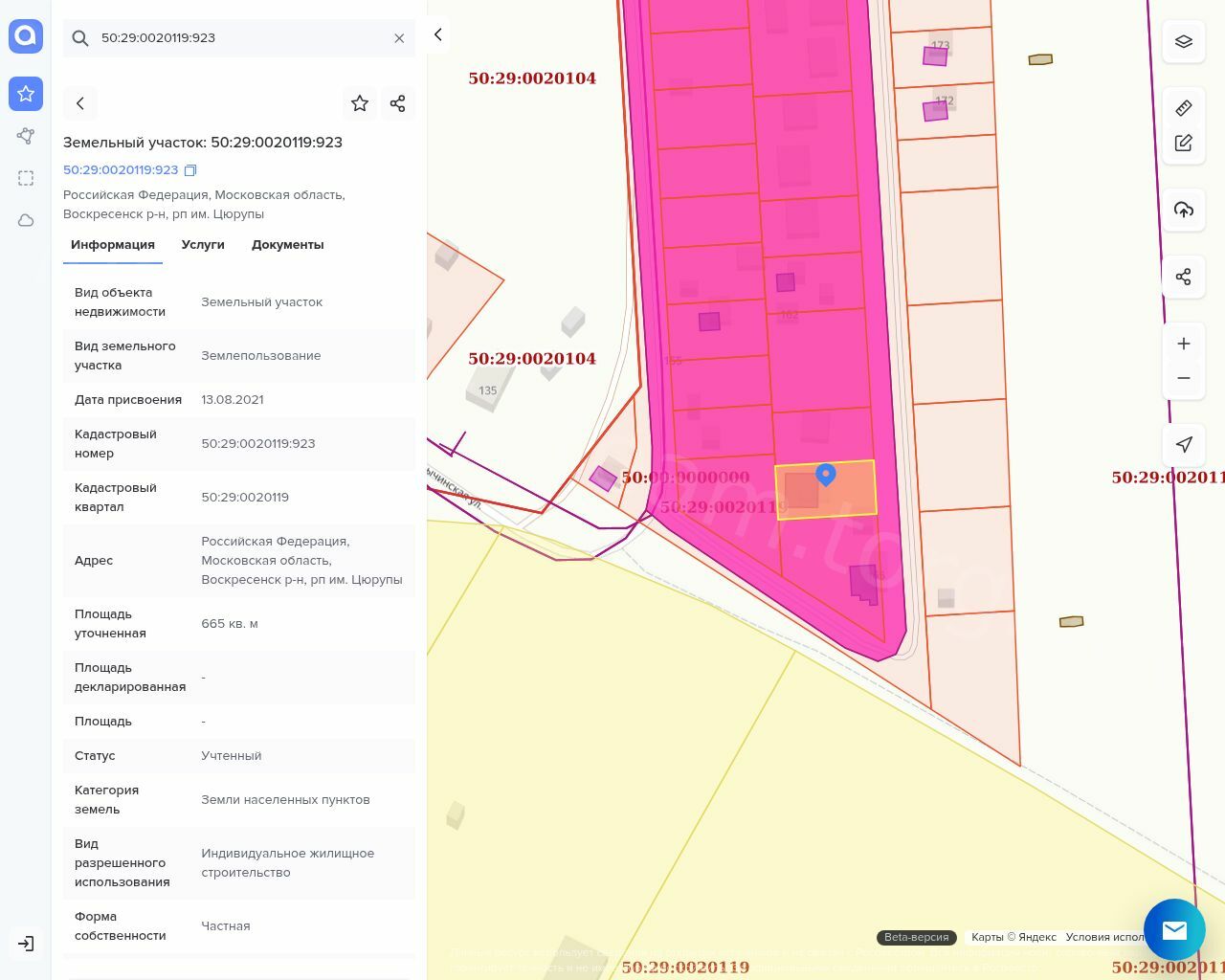Click the cadastral search input field
This screenshot has height=980, width=1225.
coord(239,38)
